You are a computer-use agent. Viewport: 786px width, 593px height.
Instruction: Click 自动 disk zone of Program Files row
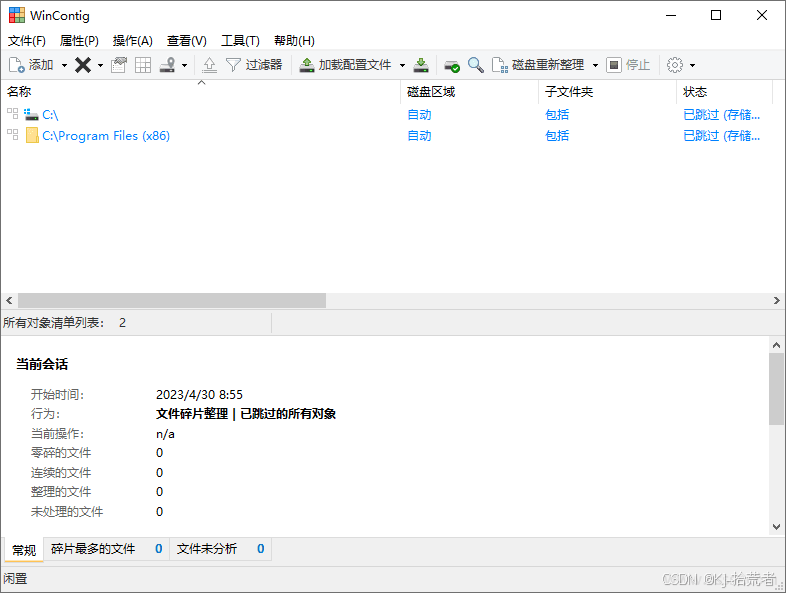[x=419, y=136]
